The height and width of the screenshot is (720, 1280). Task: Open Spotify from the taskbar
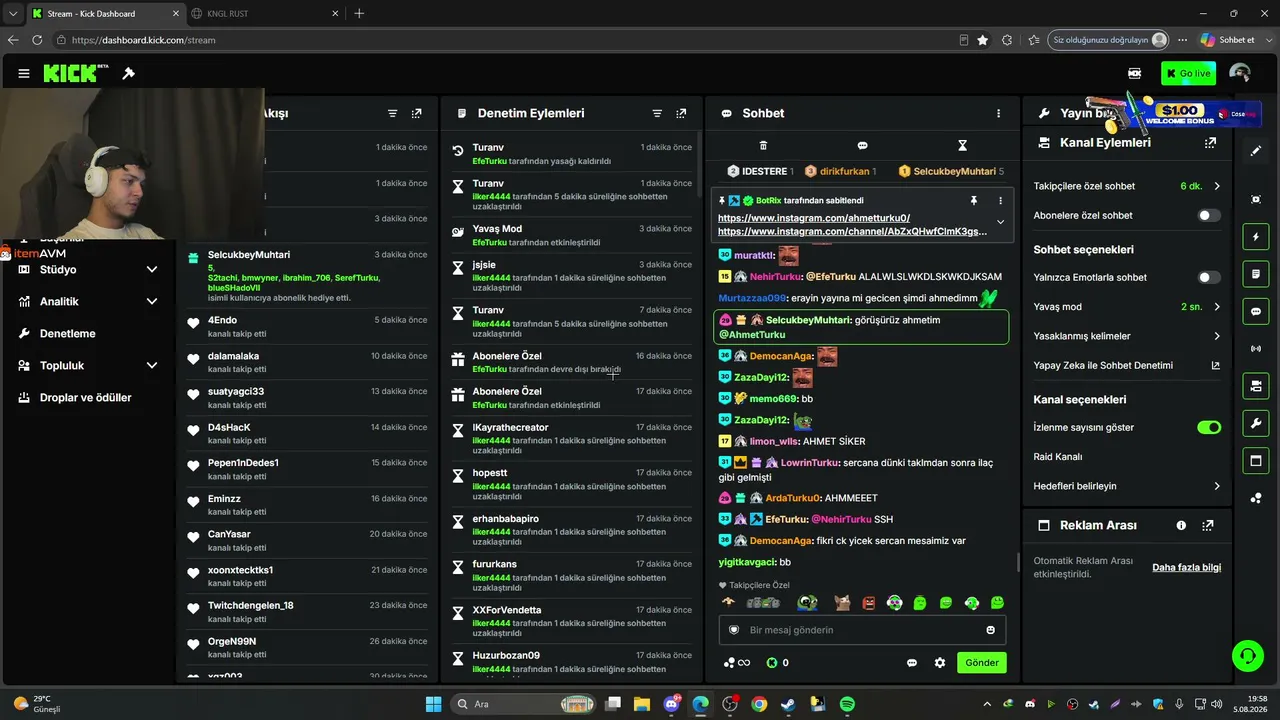(x=847, y=704)
